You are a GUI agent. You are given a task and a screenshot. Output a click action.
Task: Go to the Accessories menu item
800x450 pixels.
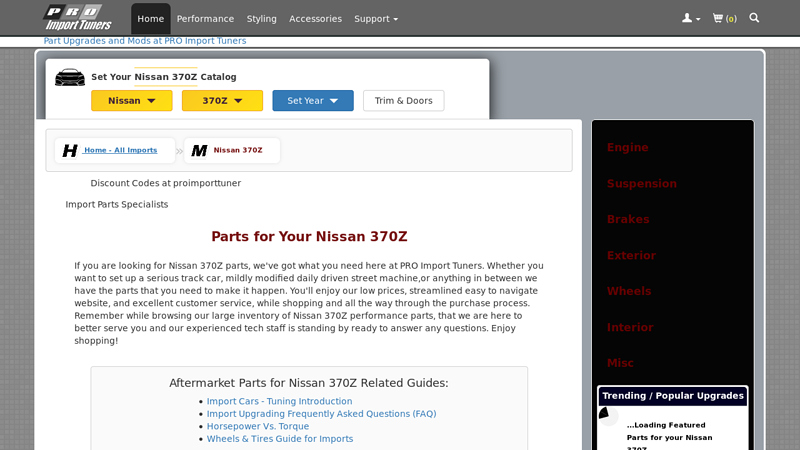pyautogui.click(x=315, y=19)
